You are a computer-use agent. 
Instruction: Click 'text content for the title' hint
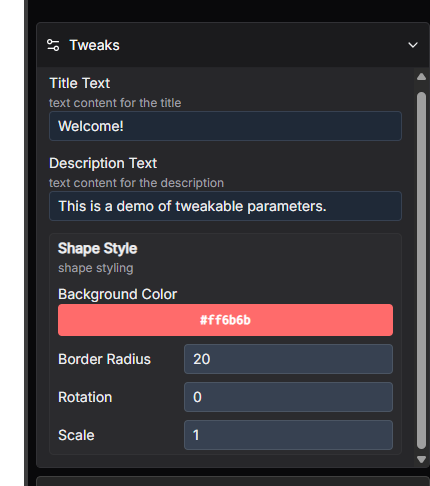click(115, 103)
